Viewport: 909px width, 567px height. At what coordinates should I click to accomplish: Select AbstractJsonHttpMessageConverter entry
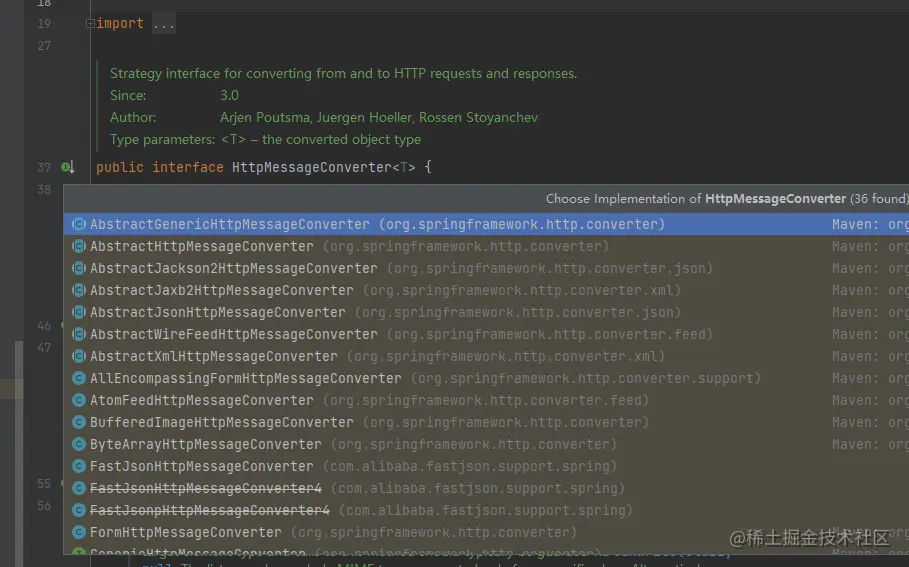pos(486,312)
